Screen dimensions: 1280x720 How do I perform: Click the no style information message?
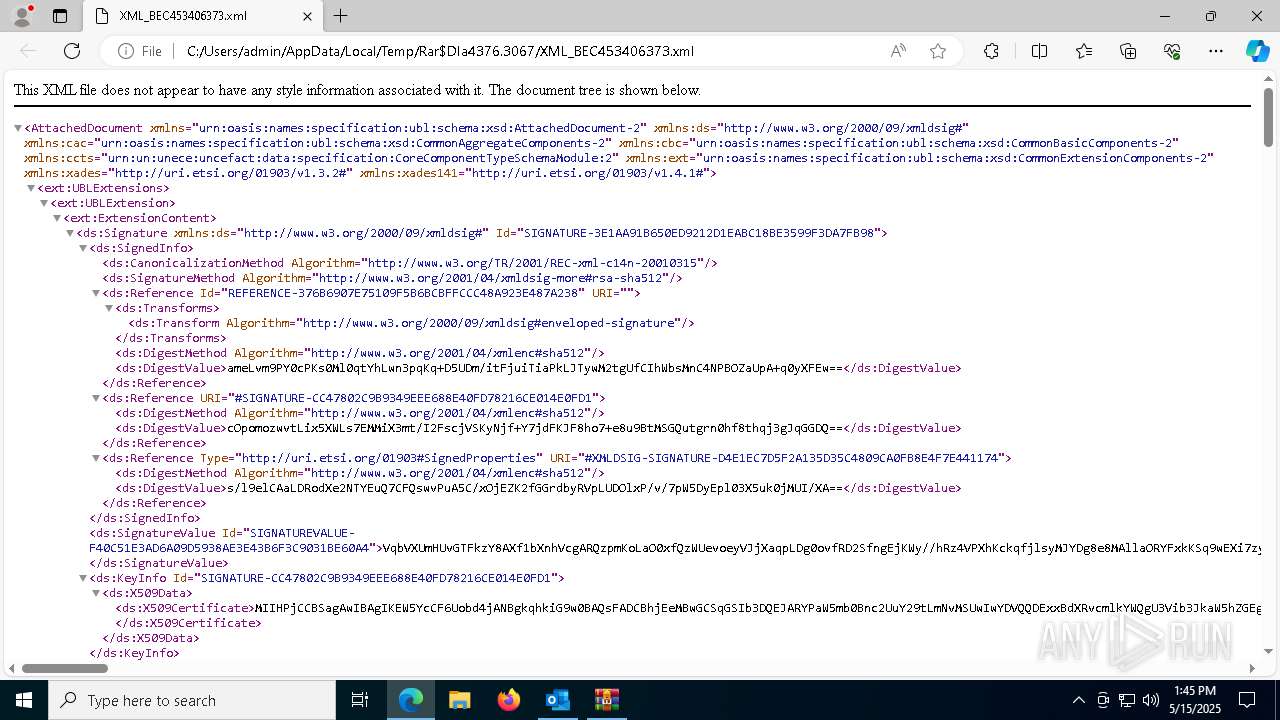point(357,90)
